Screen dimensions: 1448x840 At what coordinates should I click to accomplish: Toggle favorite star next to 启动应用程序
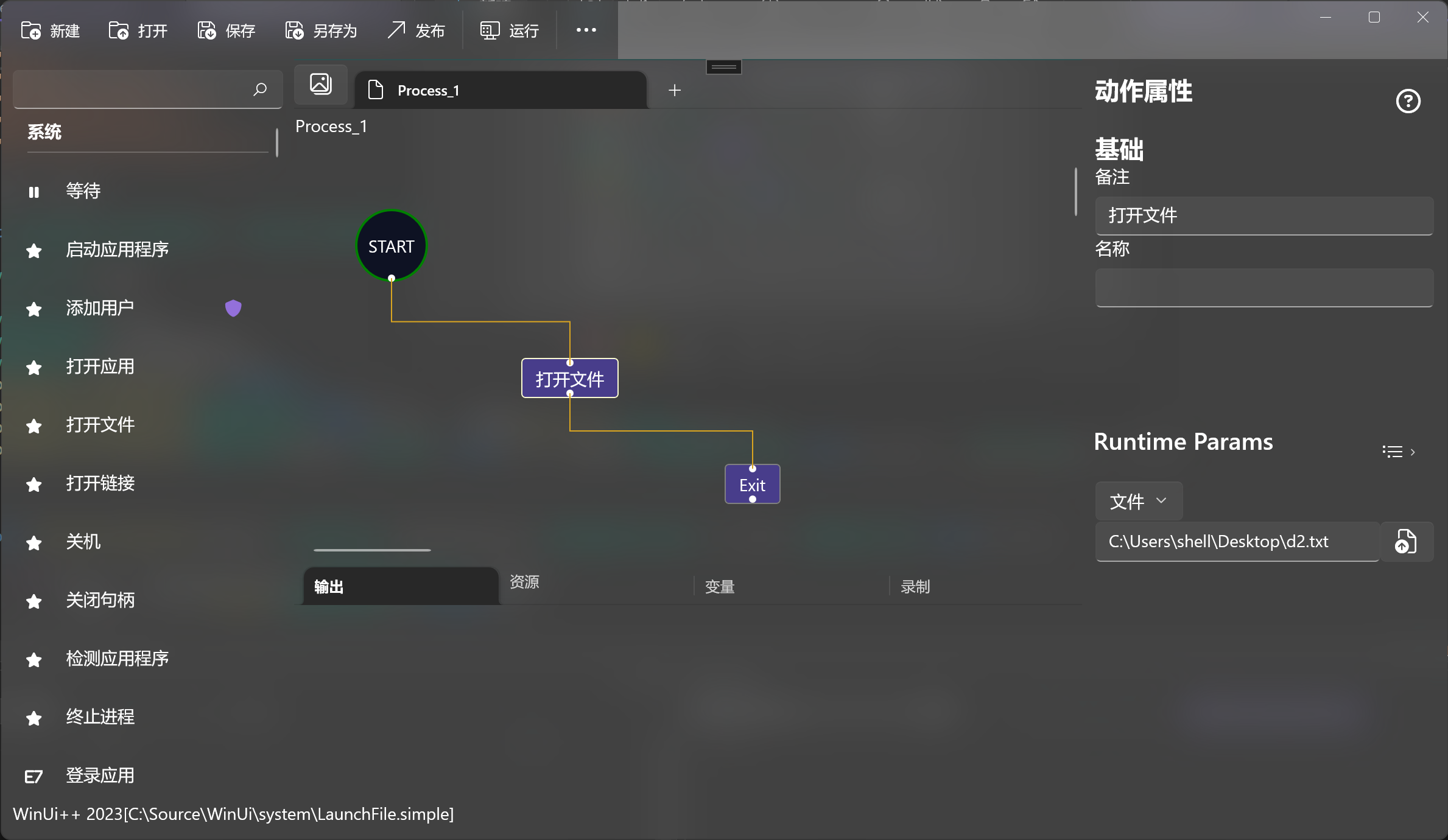point(33,250)
